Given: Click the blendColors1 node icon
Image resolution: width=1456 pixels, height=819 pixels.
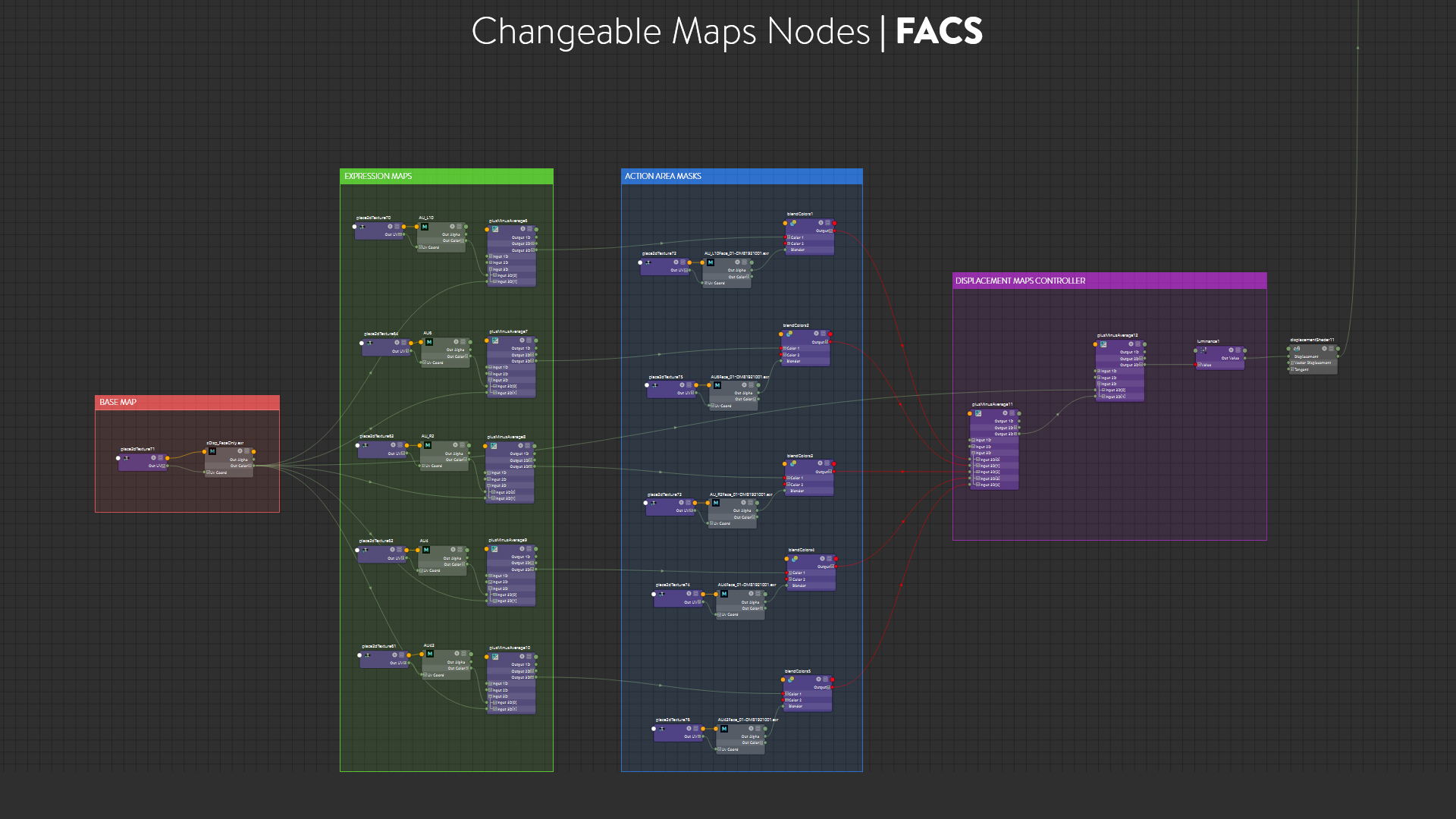Looking at the screenshot, I should point(792,223).
